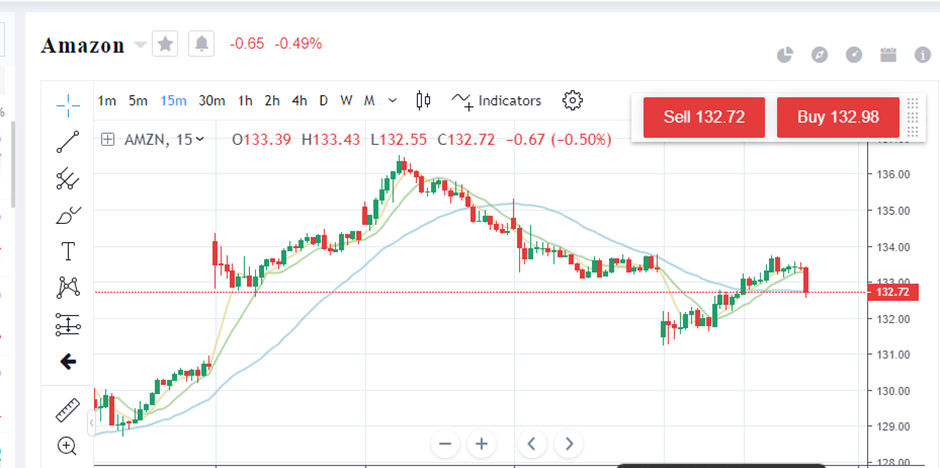Open the position prediction tool

tap(68, 324)
